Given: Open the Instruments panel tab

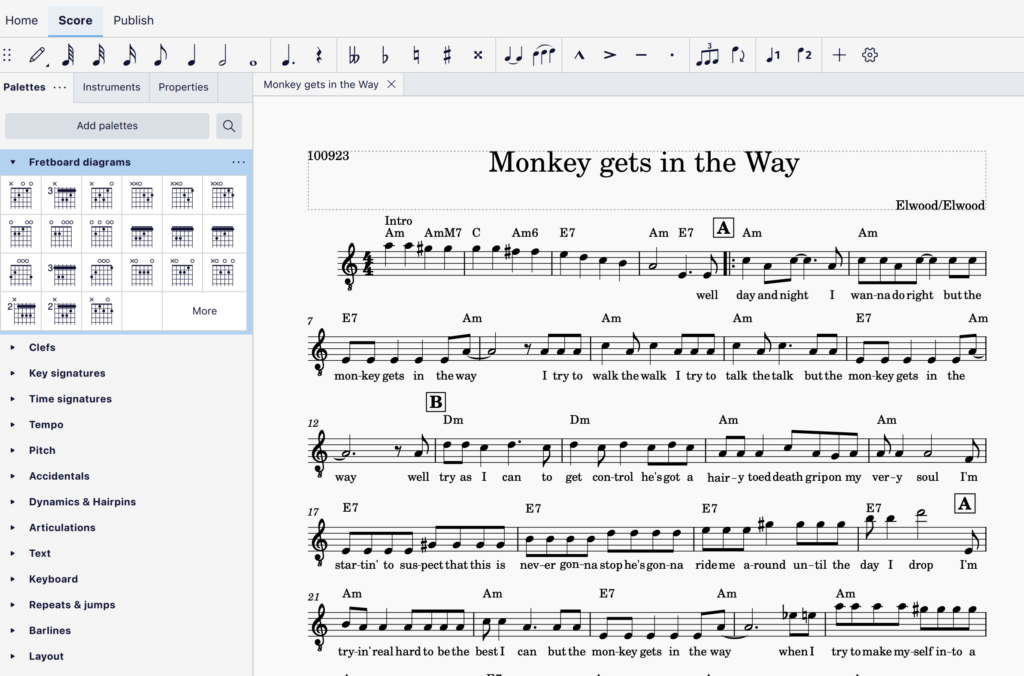Looking at the screenshot, I should point(111,87).
